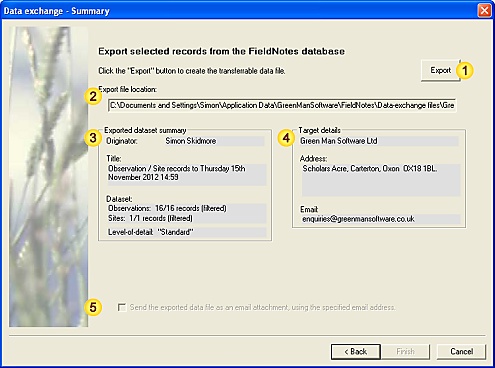Cancel the data exchange wizard
The height and width of the screenshot is (368, 495).
[461, 352]
